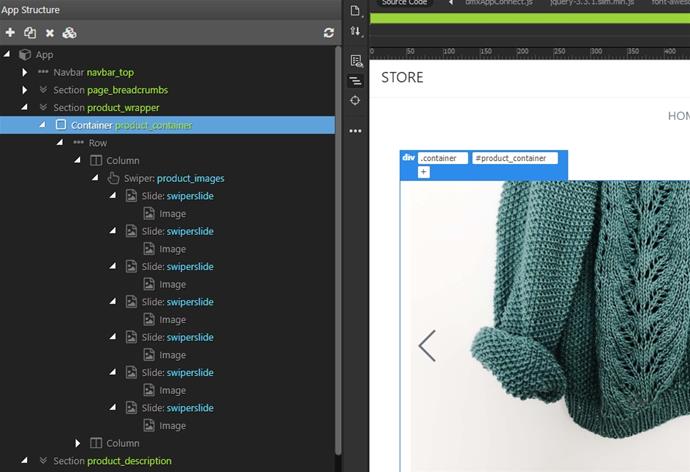
Task: Click the plus button under the div label
Action: (x=423, y=172)
